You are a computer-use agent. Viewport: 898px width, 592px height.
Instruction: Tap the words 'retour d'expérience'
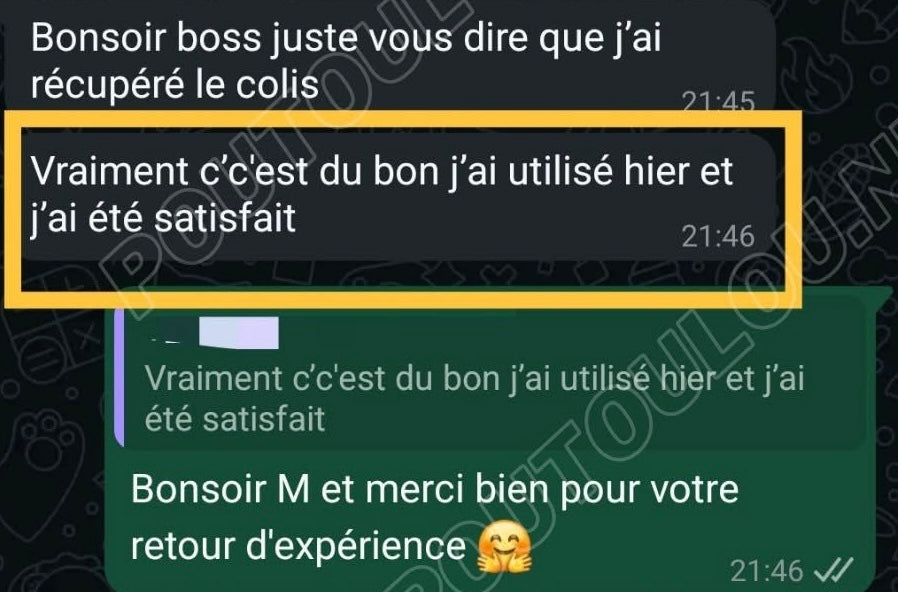298,547
